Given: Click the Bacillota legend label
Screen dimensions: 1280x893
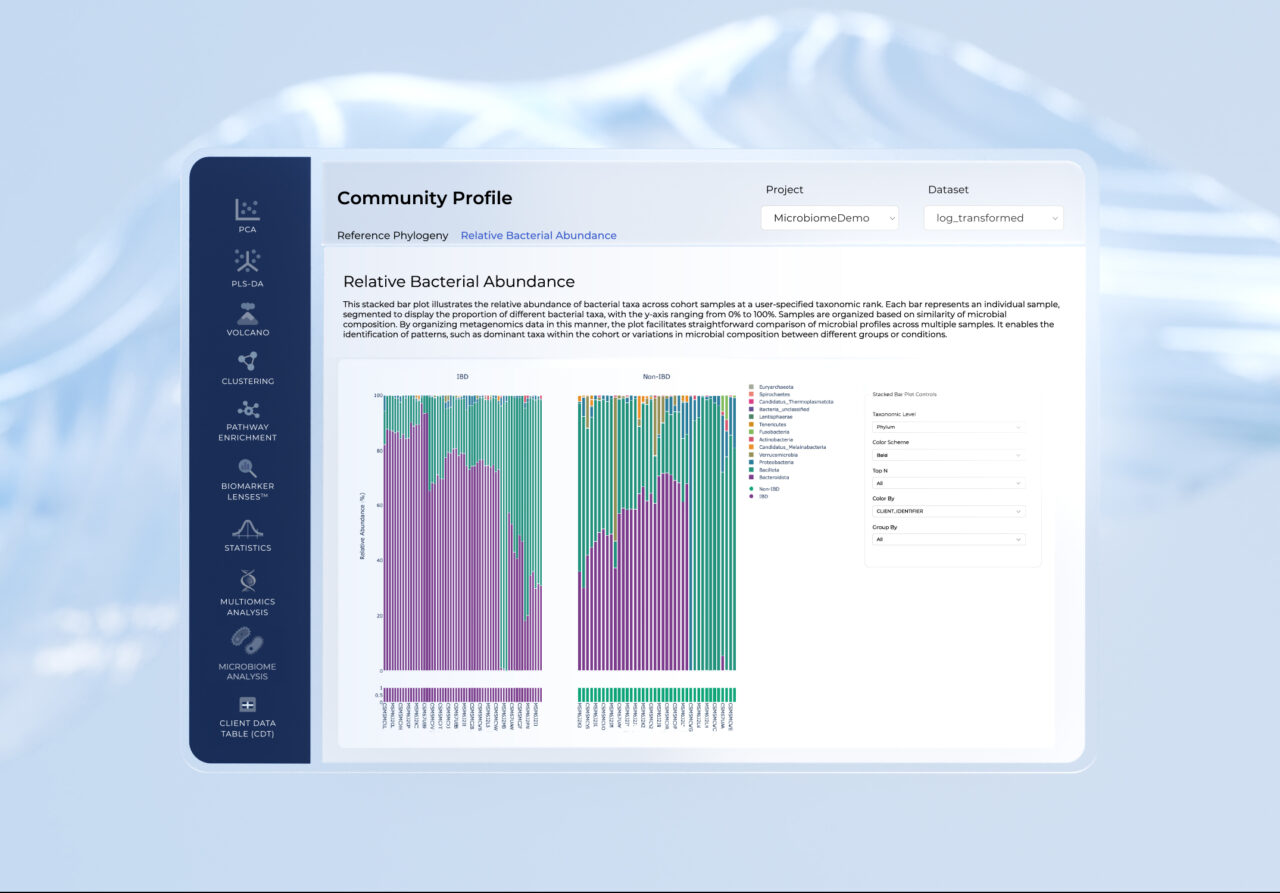Looking at the screenshot, I should pyautogui.click(x=771, y=470).
